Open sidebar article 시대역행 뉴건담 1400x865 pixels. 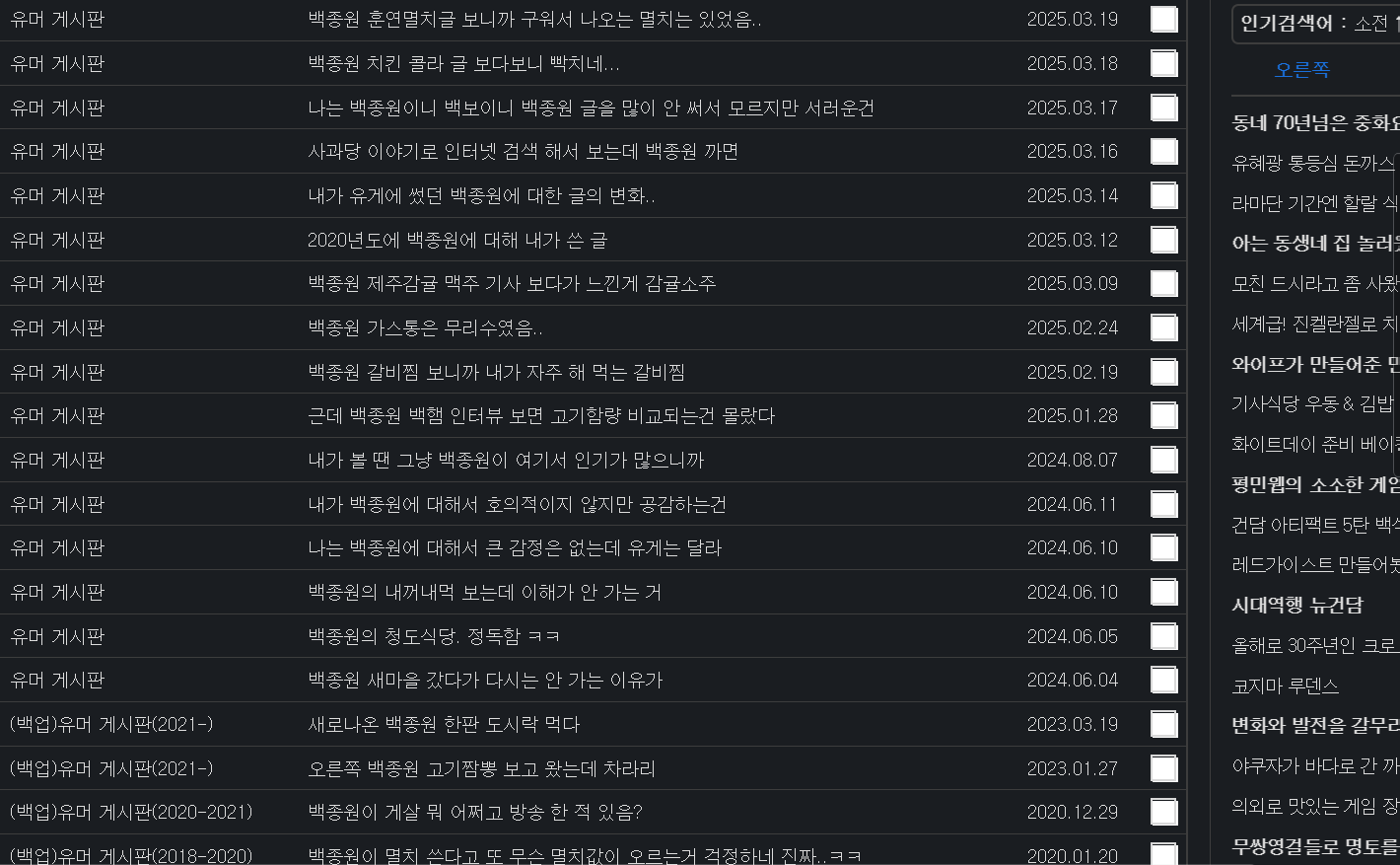[1297, 605]
